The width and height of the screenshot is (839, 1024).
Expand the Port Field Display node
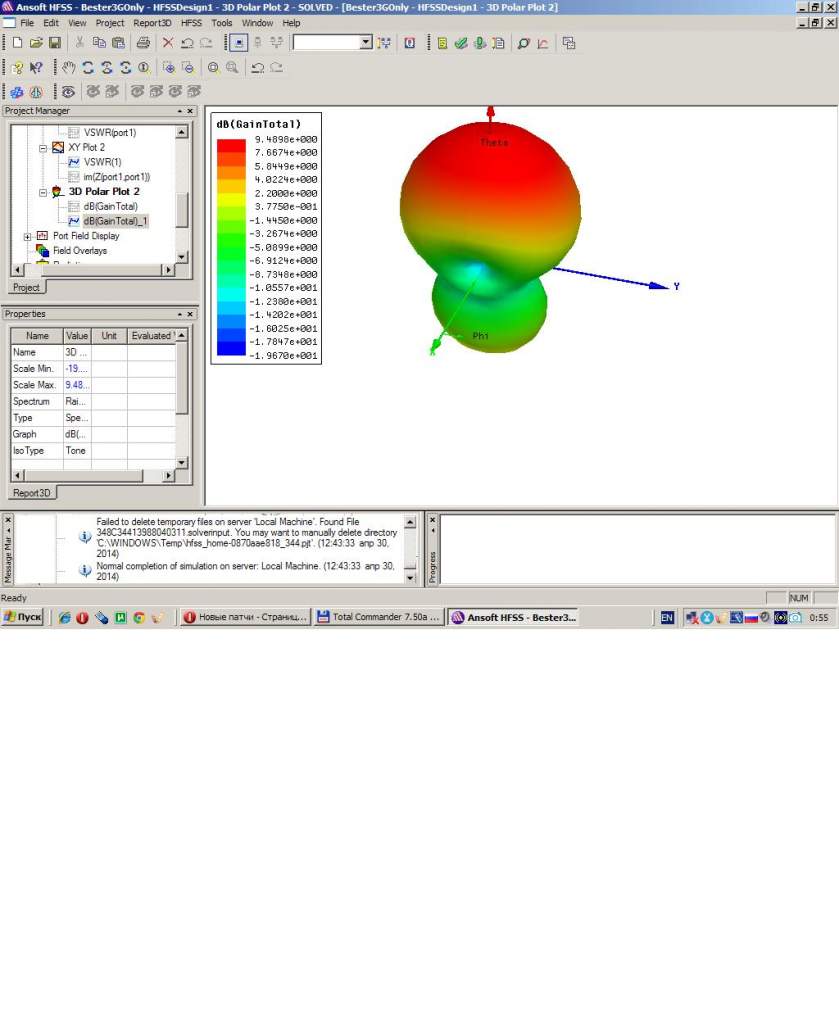click(x=27, y=236)
